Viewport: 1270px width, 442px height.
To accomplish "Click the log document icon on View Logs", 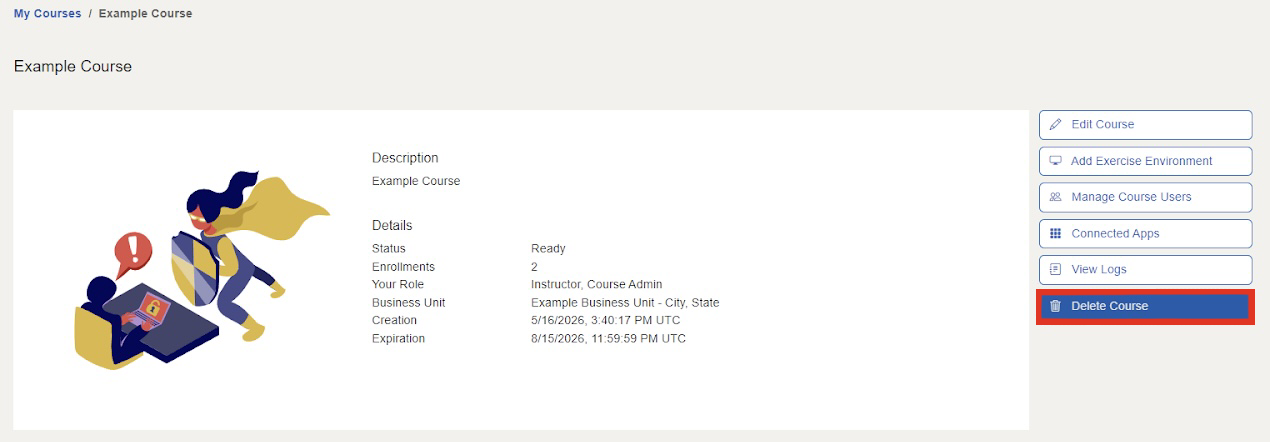I will (x=1055, y=269).
